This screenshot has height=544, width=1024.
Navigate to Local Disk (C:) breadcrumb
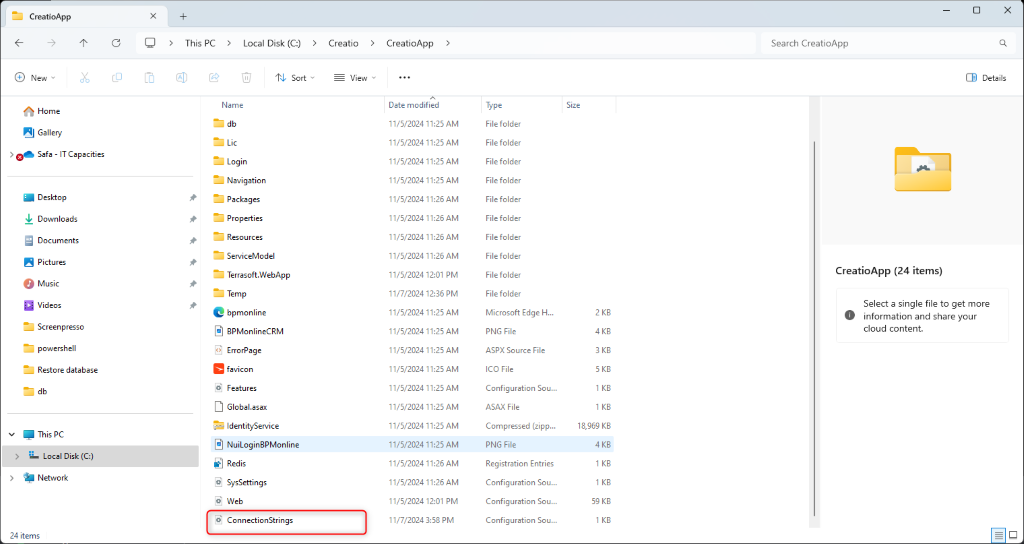tap(272, 43)
